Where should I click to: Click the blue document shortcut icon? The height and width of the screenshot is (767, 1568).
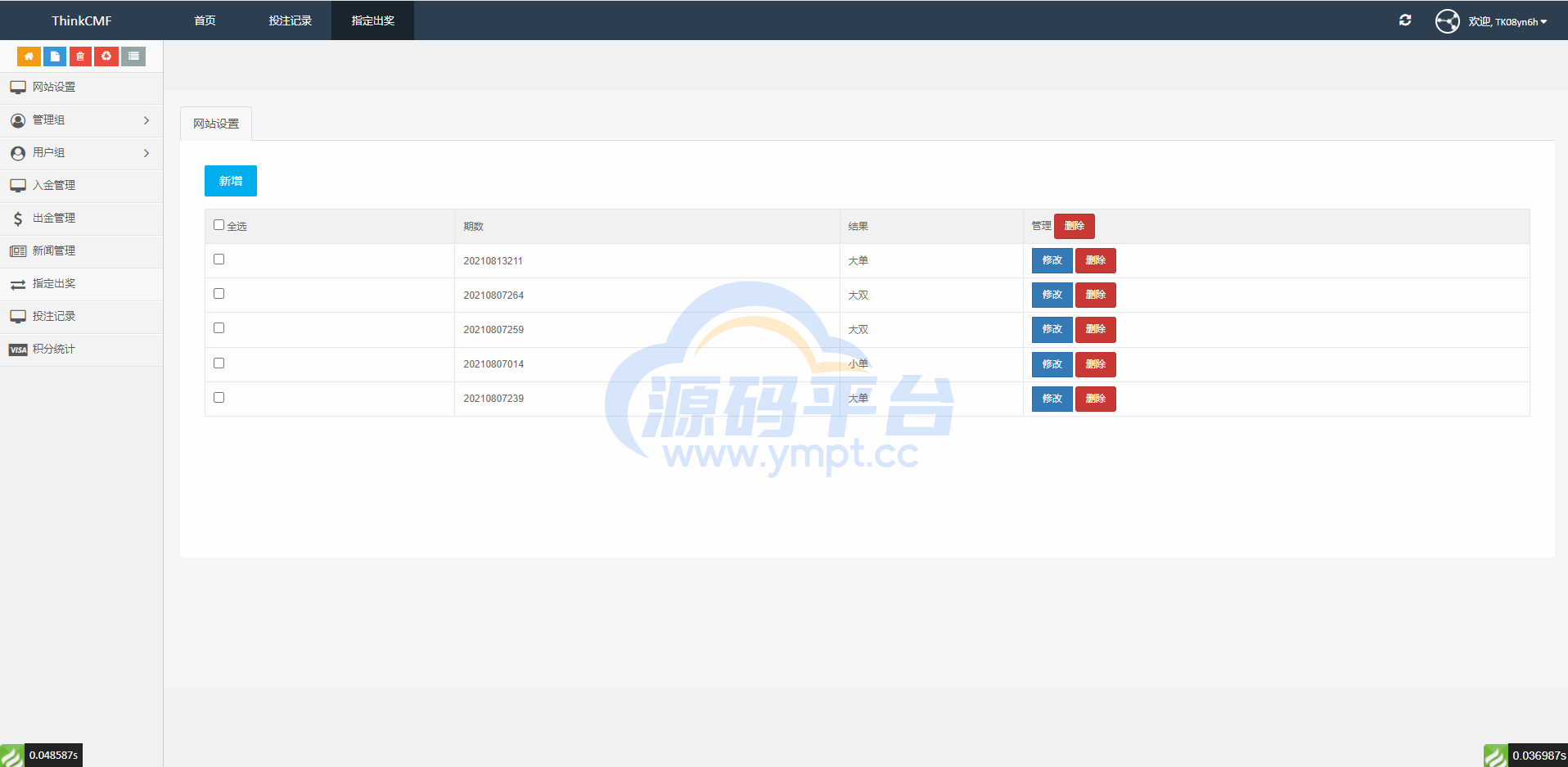tap(55, 56)
